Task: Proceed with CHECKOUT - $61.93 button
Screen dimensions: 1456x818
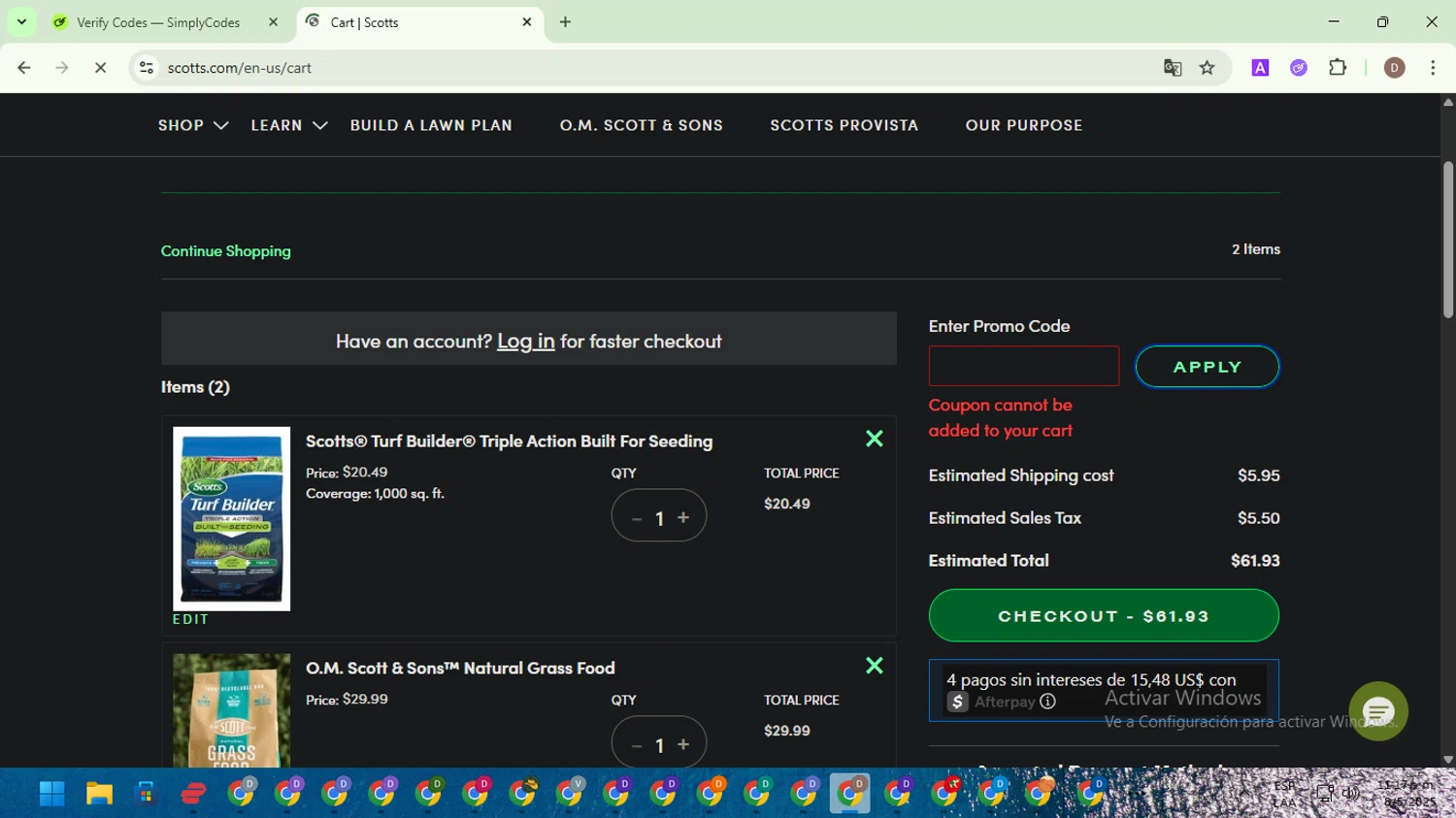Action: (1104, 615)
